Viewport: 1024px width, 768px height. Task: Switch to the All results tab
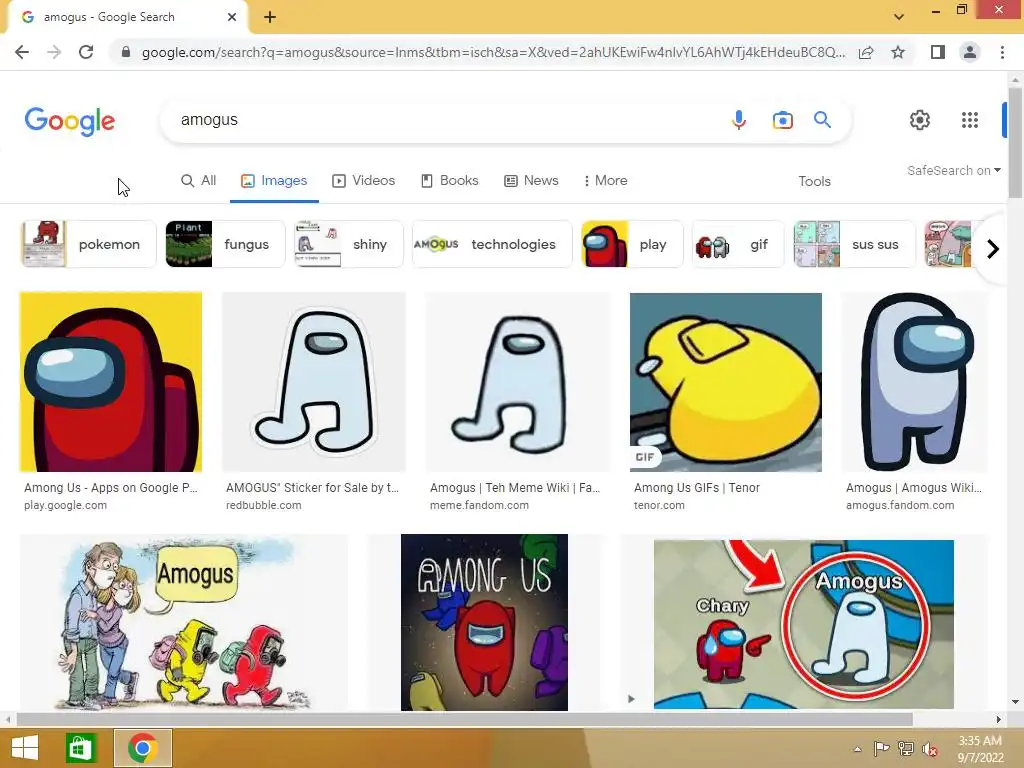pos(199,180)
